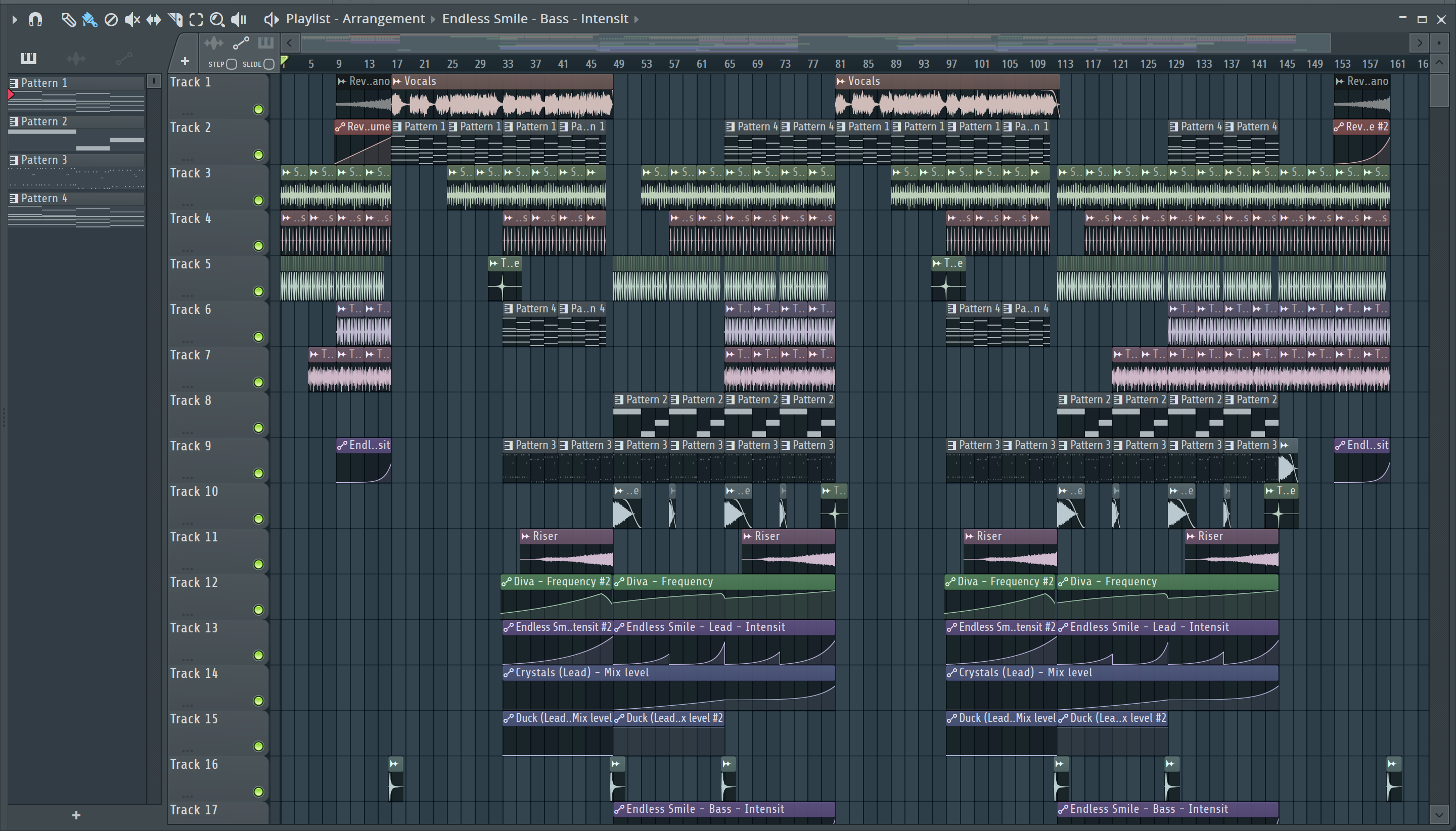Select Pattern 4 in the picker
The height and width of the screenshot is (831, 1456).
tap(76, 210)
